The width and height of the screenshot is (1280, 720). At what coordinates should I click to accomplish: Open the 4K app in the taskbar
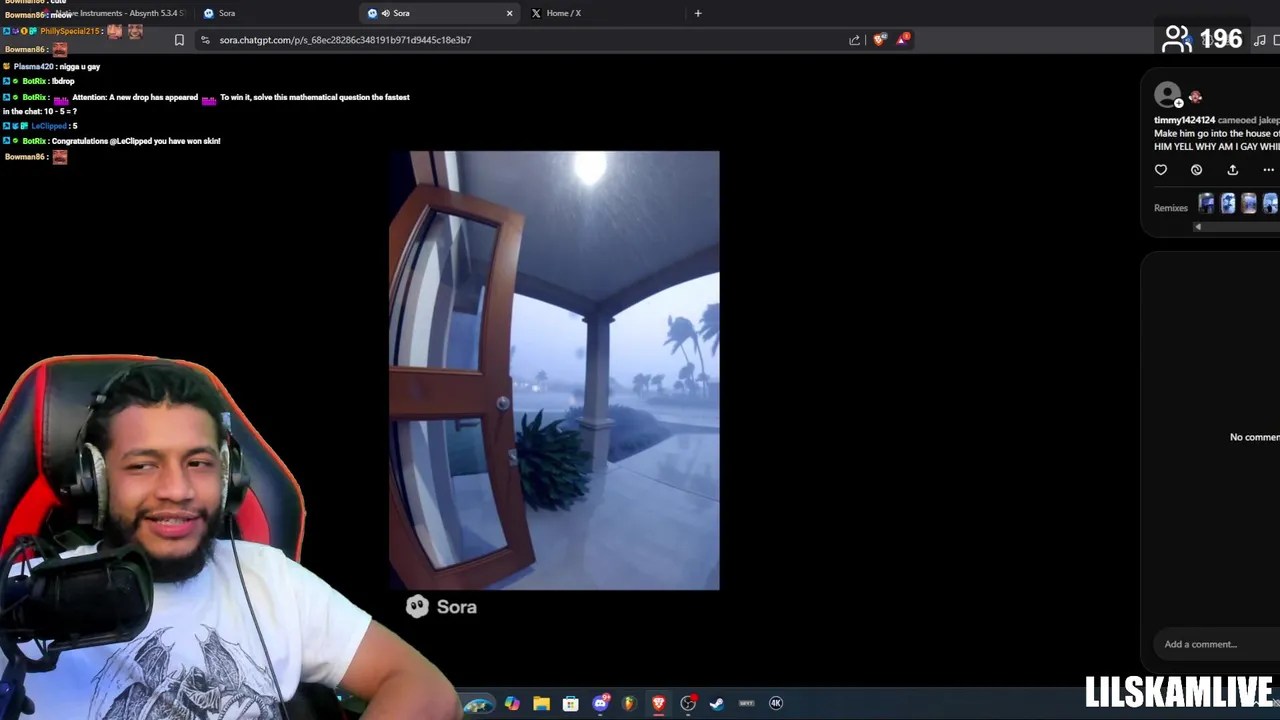point(776,703)
